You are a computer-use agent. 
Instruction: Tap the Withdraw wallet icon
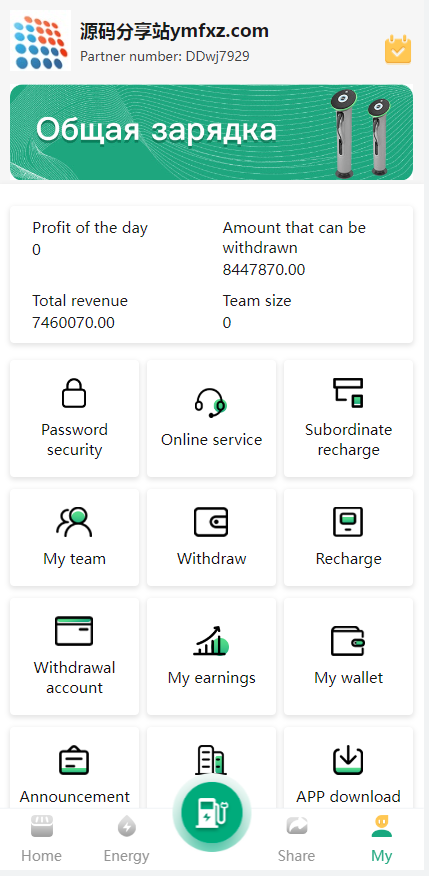point(211,522)
